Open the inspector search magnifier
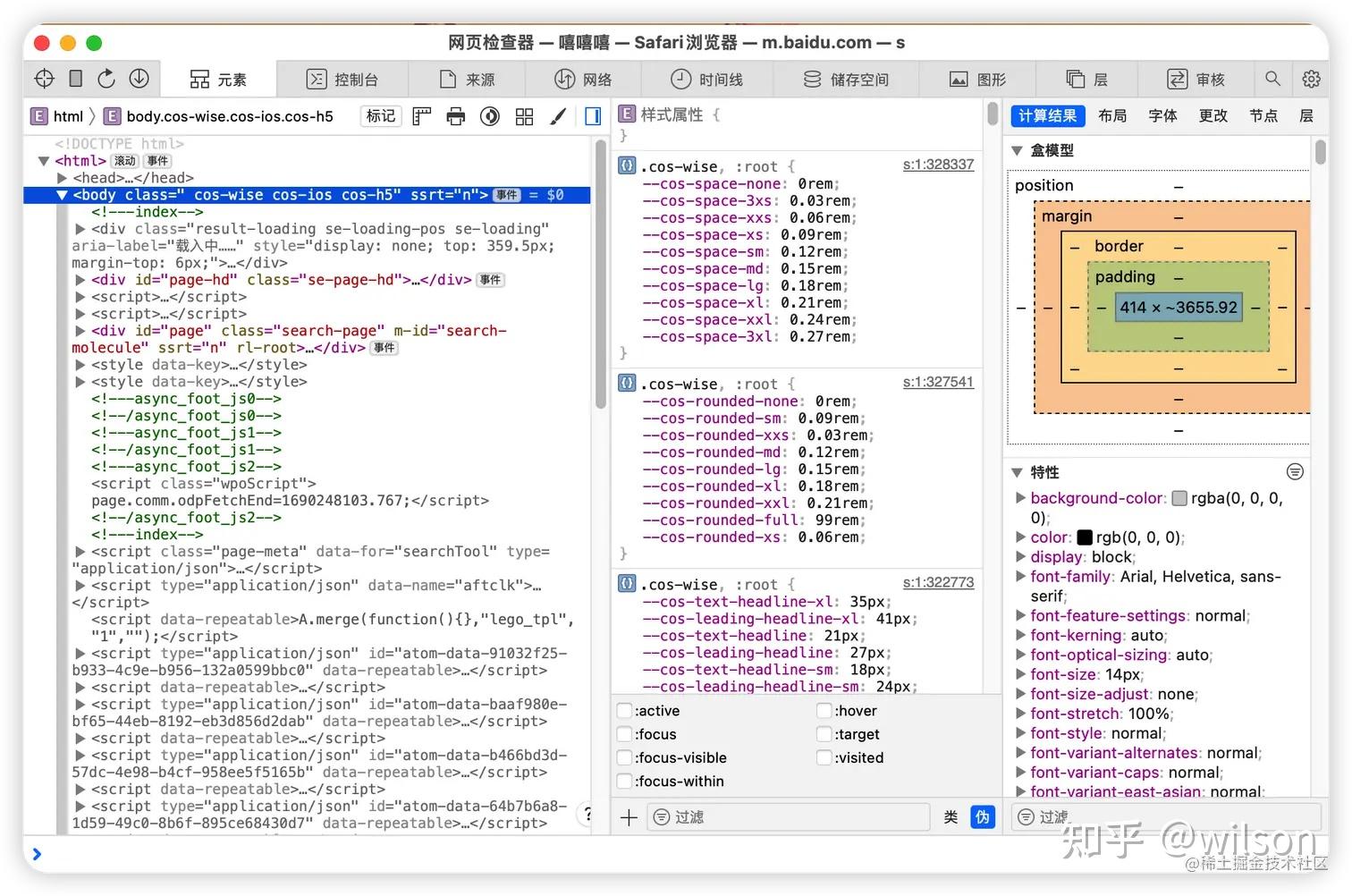This screenshot has height=896, width=1352. click(1272, 79)
